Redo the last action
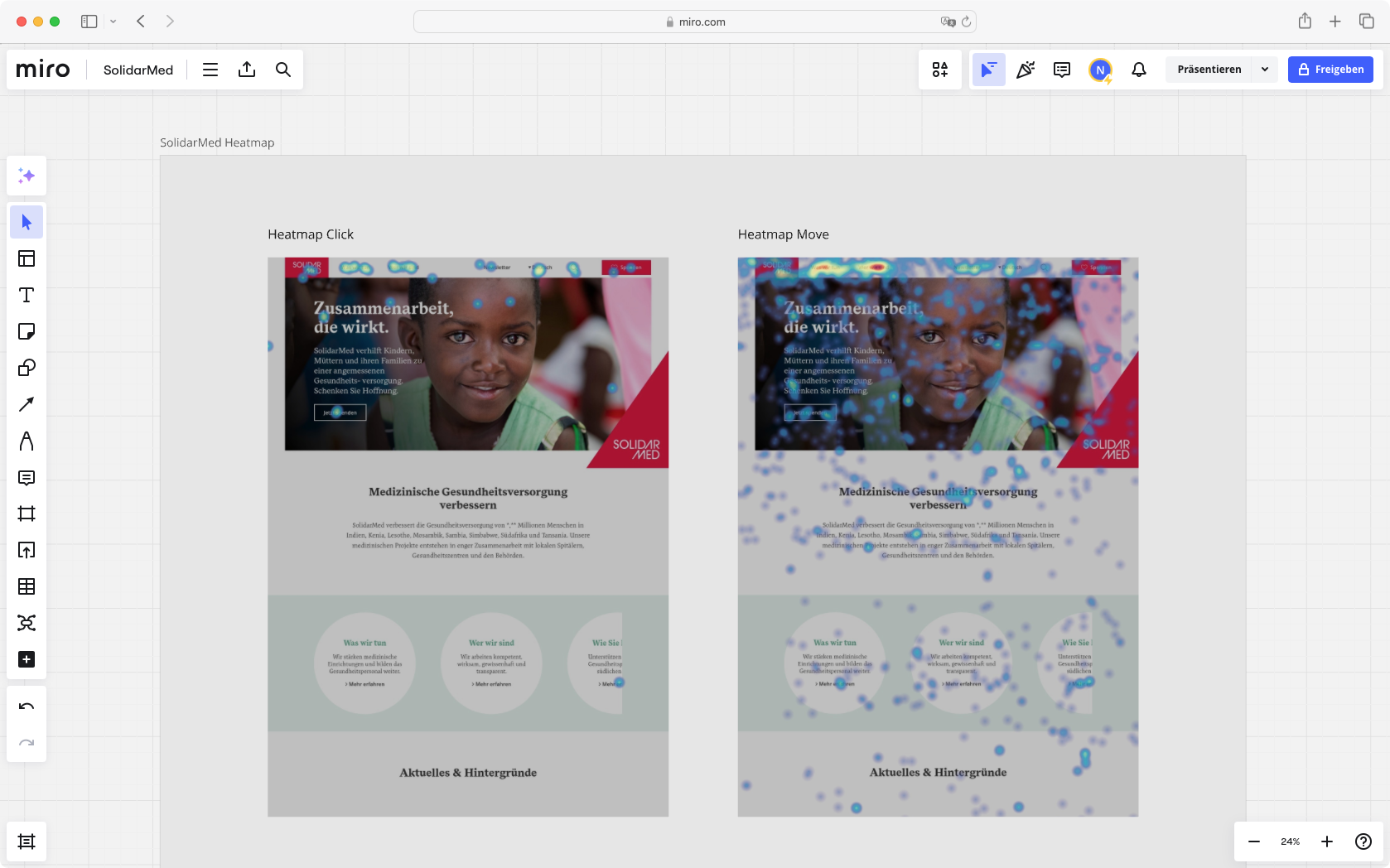Image resolution: width=1390 pixels, height=868 pixels. [x=27, y=743]
